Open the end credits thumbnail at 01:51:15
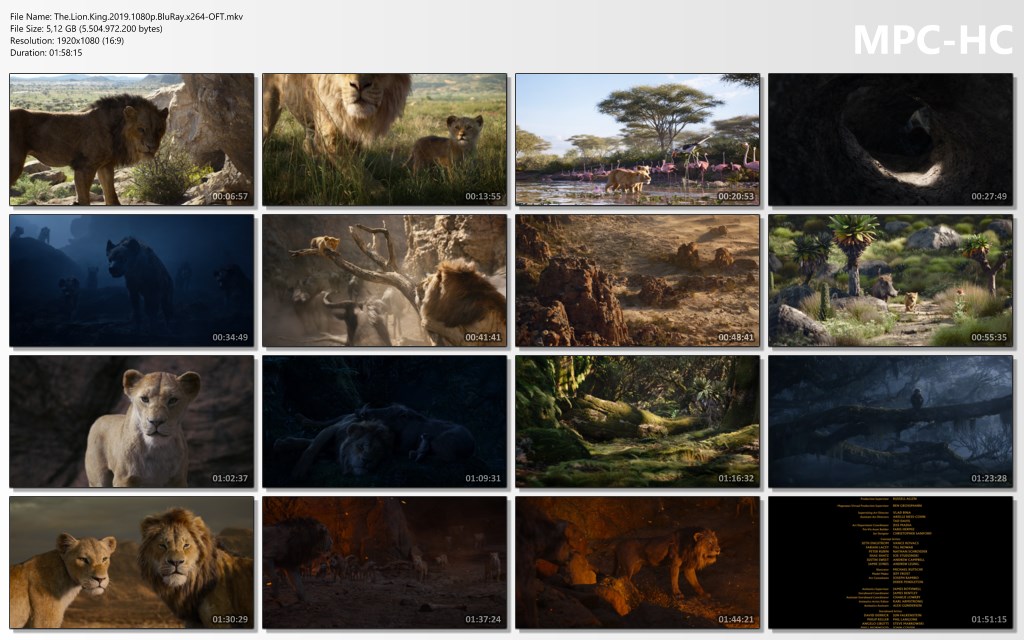 click(x=891, y=562)
